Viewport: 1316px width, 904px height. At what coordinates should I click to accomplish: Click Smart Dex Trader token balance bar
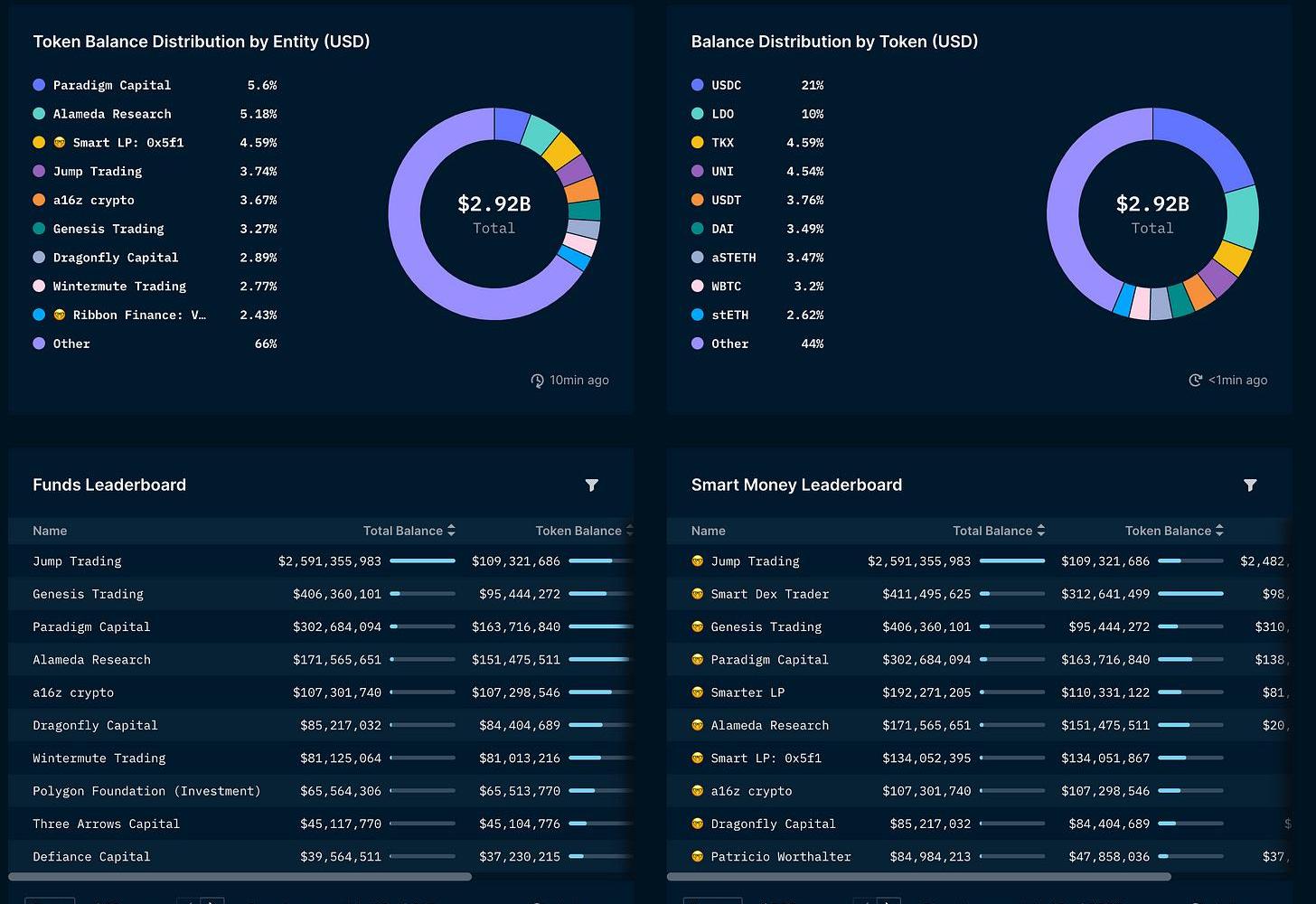click(1191, 594)
